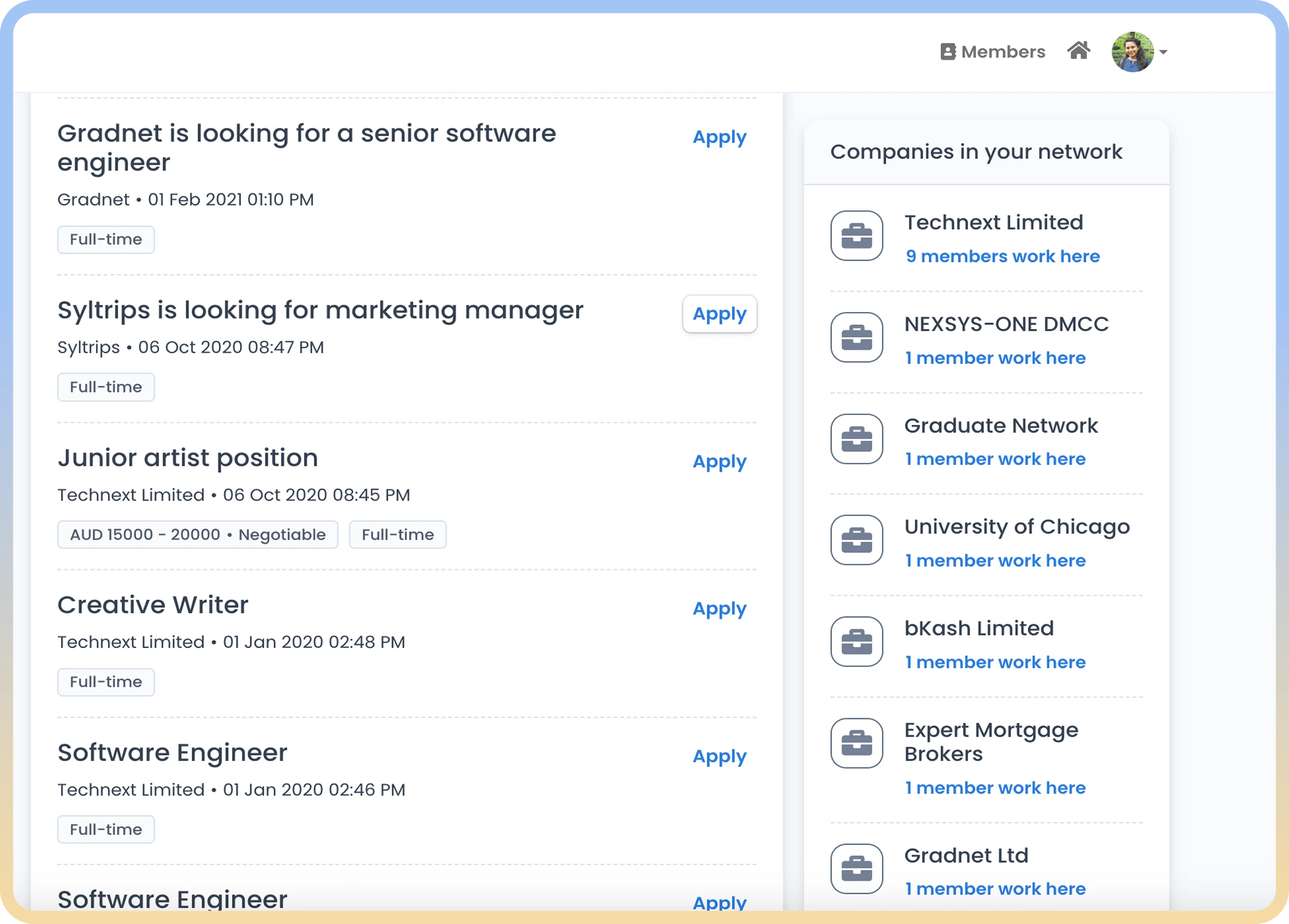The image size is (1289, 924).
Task: Click Graduate Network briefcase icon
Action: point(856,439)
